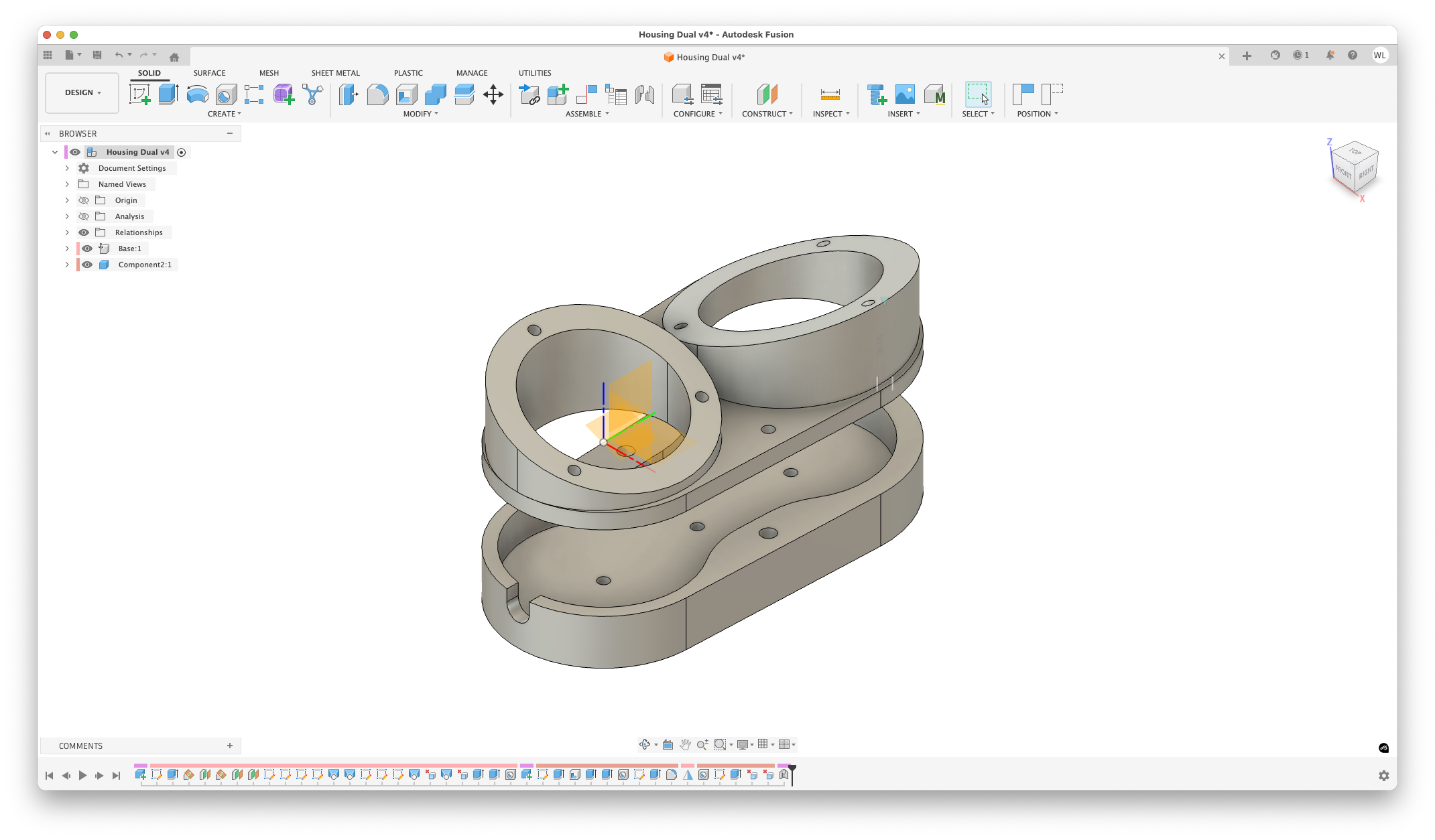Screen dimensions: 1435x840
Task: Open the CONSTRUCT dropdown menu
Action: pos(767,114)
